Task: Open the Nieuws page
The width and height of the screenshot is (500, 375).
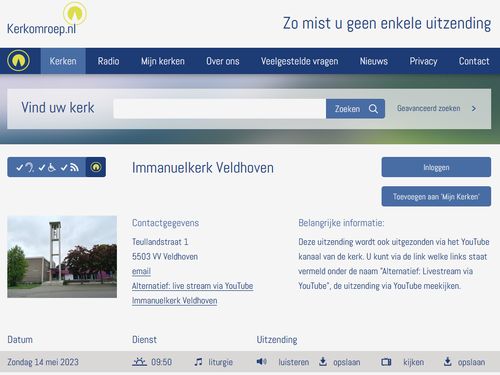Action: [x=374, y=61]
